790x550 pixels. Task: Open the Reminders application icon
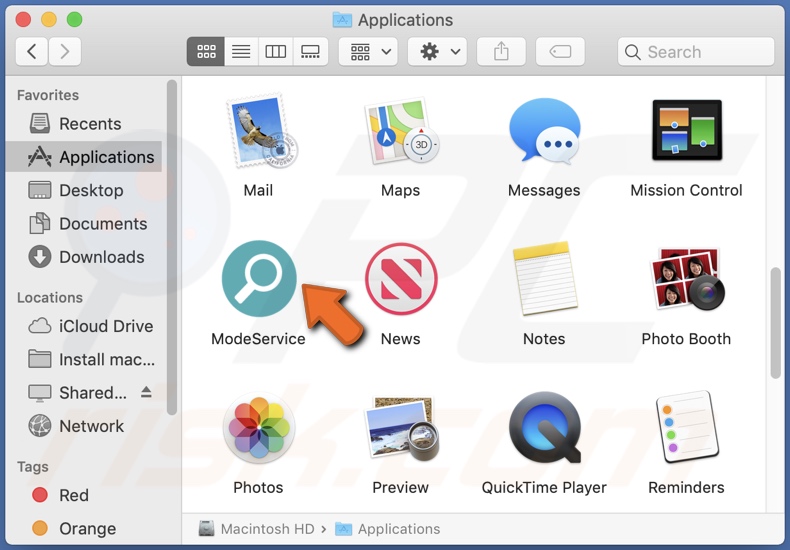point(687,427)
